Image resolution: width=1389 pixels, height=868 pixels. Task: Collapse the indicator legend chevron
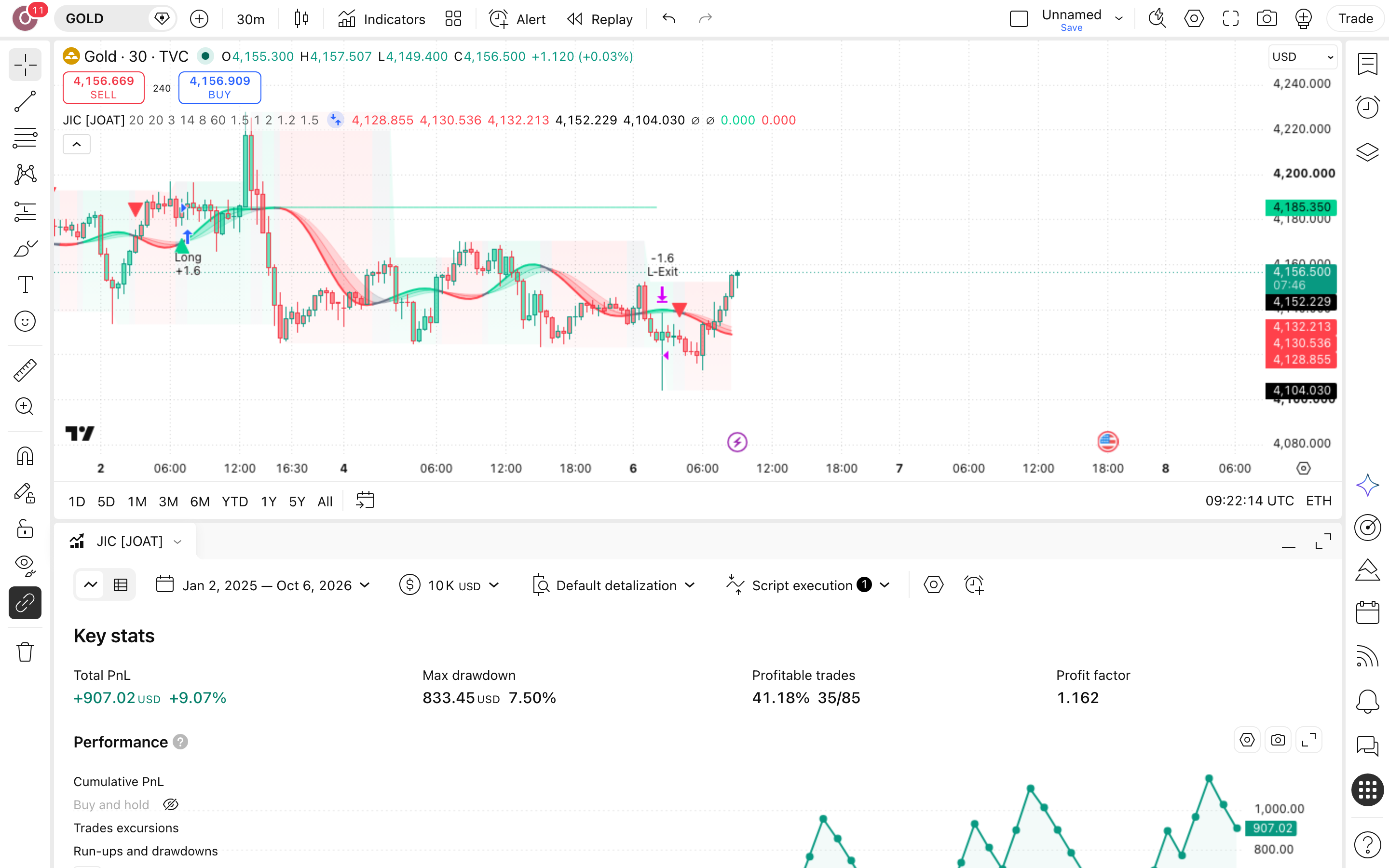click(76, 145)
